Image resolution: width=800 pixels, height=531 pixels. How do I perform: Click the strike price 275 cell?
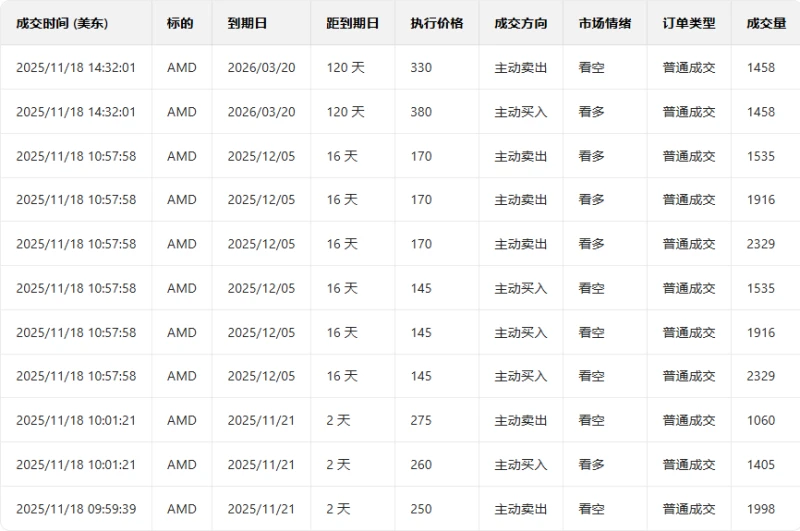pos(421,420)
